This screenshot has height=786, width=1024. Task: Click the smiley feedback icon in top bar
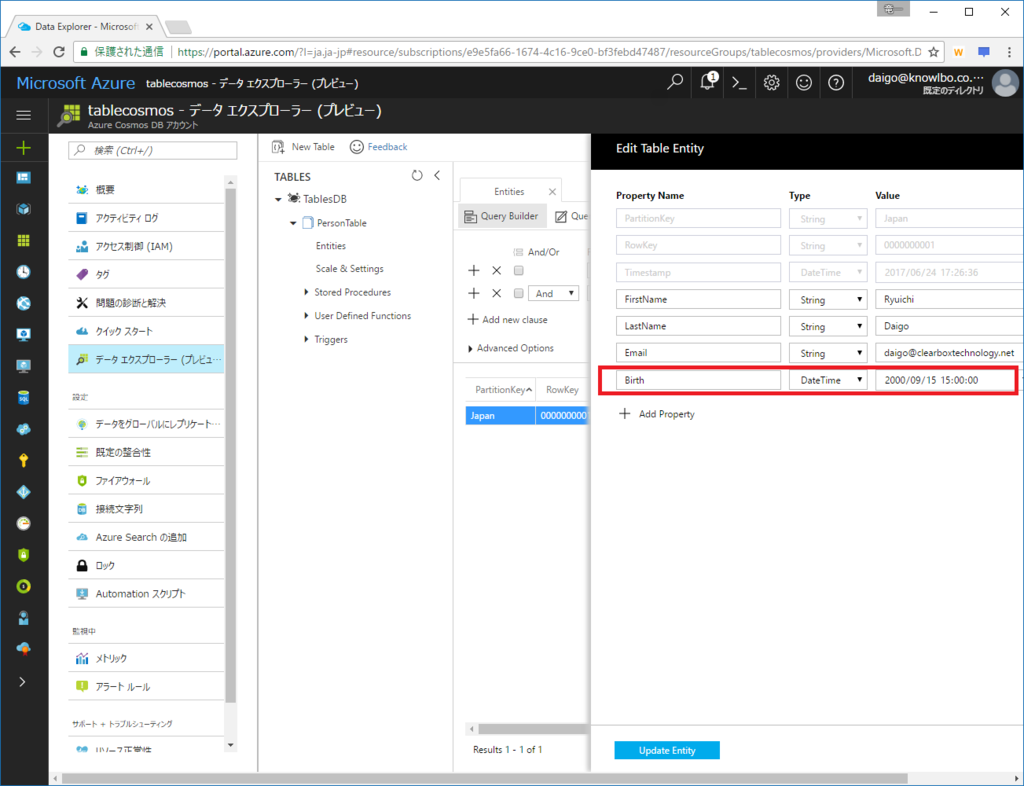(803, 83)
